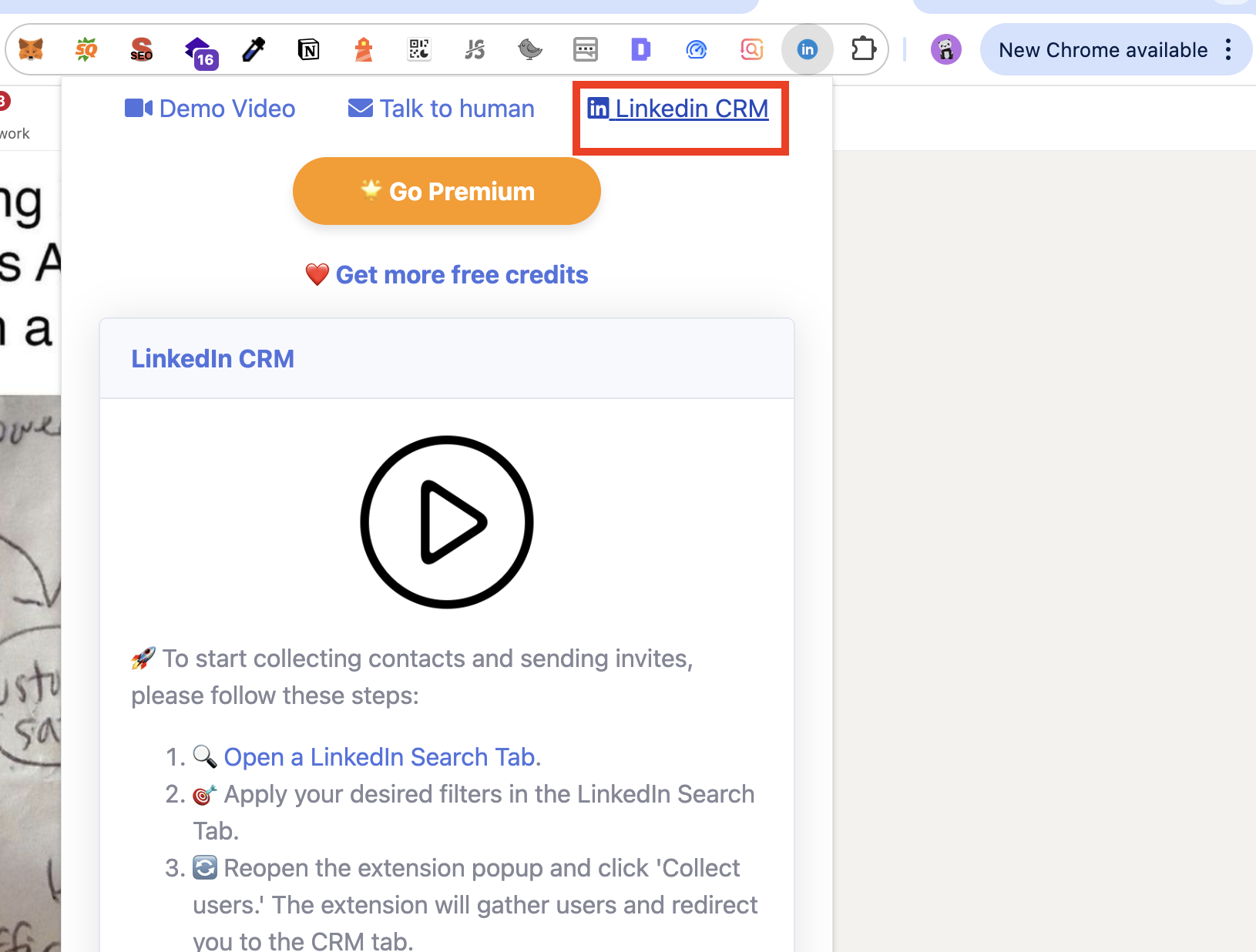Open the Notion web clipper extension
The height and width of the screenshot is (952, 1256).
point(308,50)
